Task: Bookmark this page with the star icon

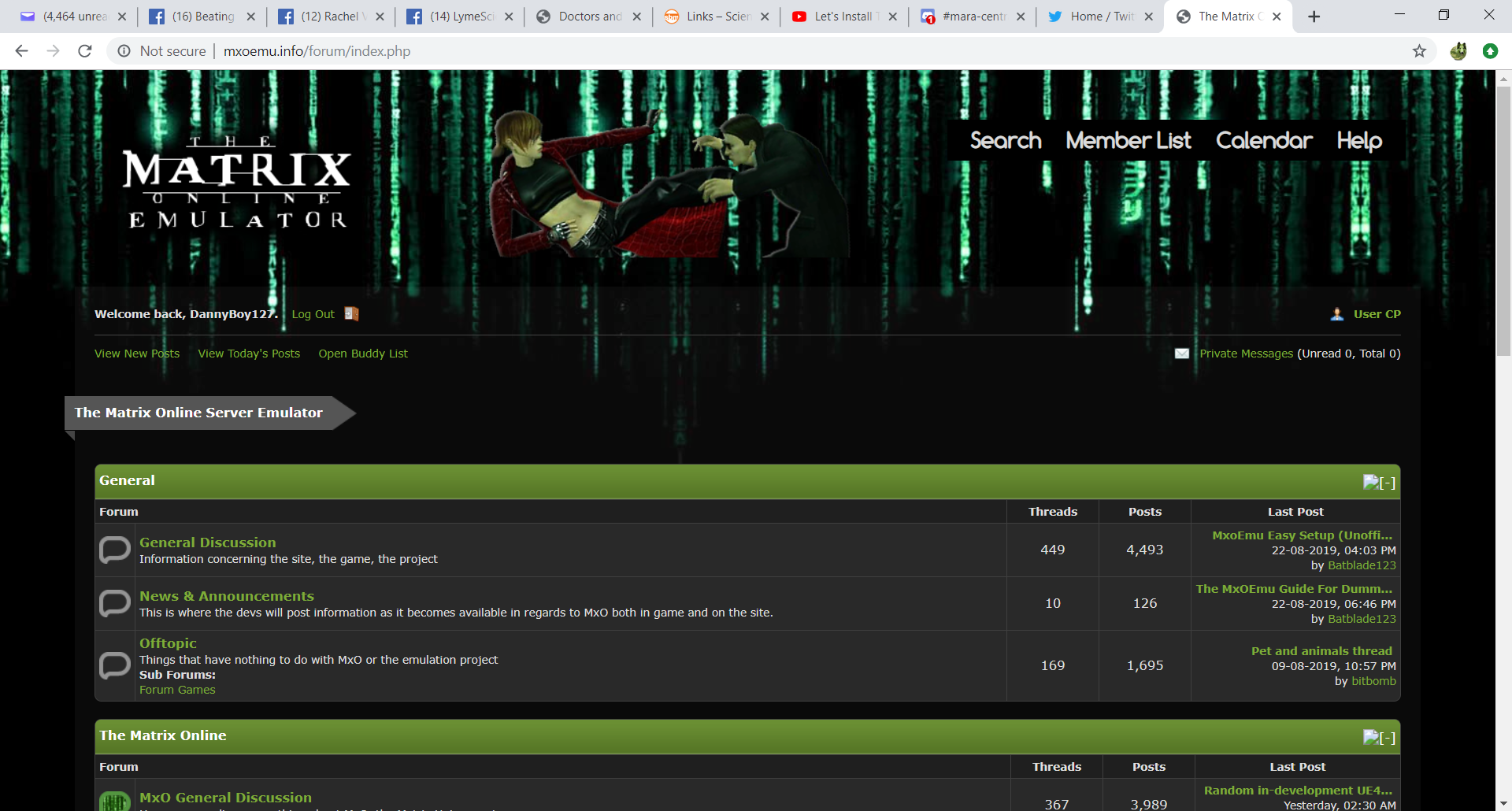Action: click(1419, 51)
